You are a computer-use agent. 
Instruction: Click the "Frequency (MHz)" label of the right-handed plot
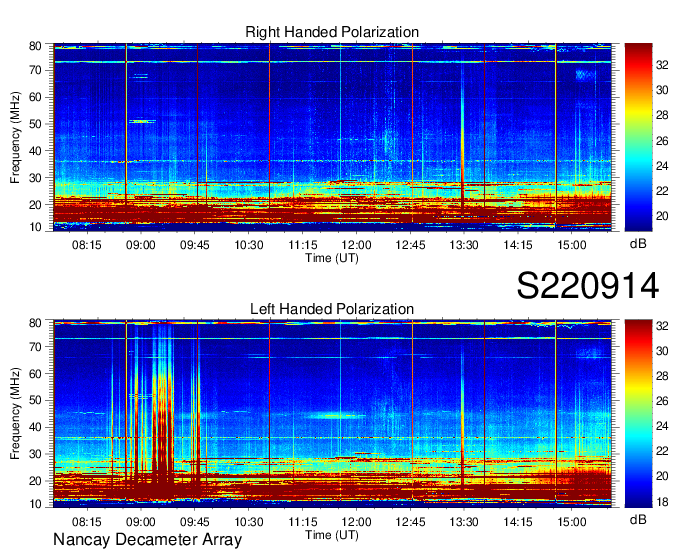click(x=15, y=137)
